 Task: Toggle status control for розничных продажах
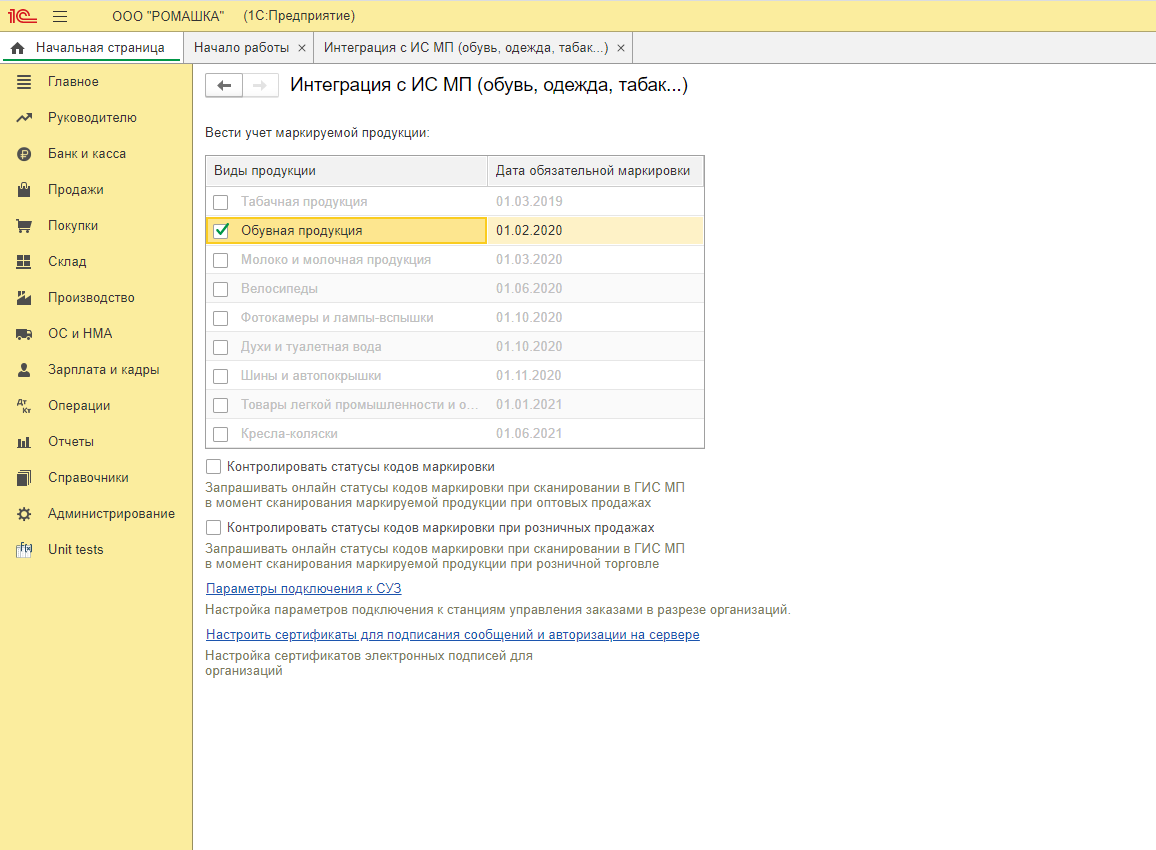tap(214, 528)
